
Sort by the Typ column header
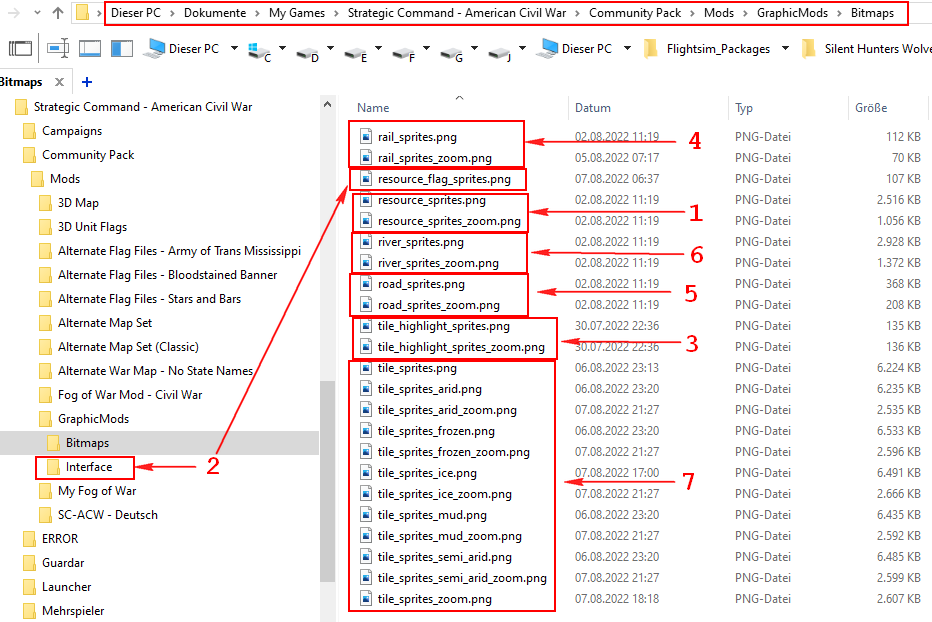click(744, 108)
